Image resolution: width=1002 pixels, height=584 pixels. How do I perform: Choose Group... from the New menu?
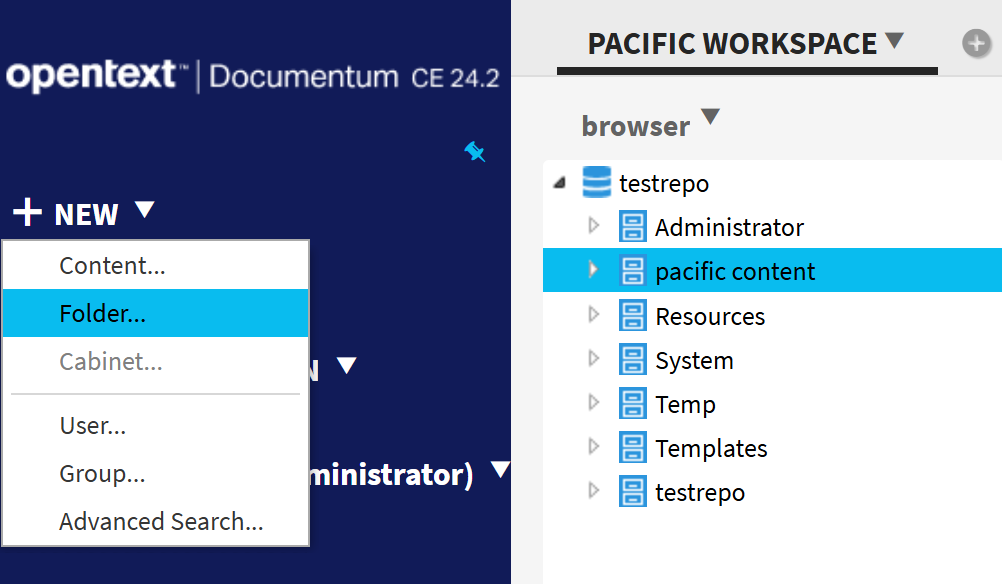156,473
